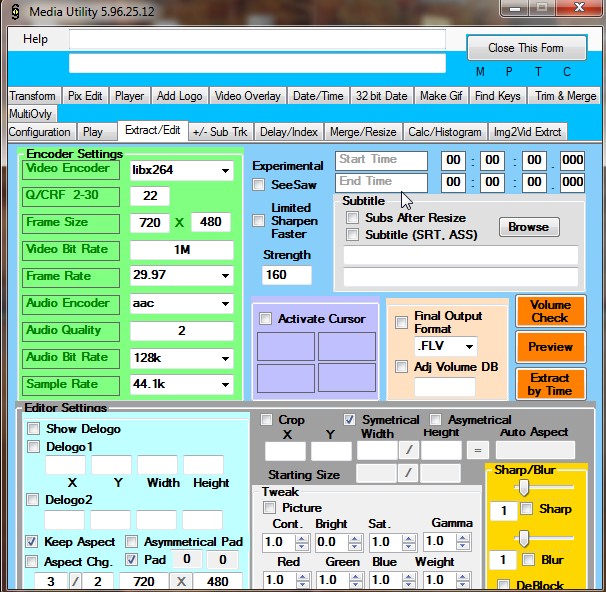Screen dimensions: 606x592
Task: Increase the Cont. value with its spinner
Action: click(x=302, y=538)
